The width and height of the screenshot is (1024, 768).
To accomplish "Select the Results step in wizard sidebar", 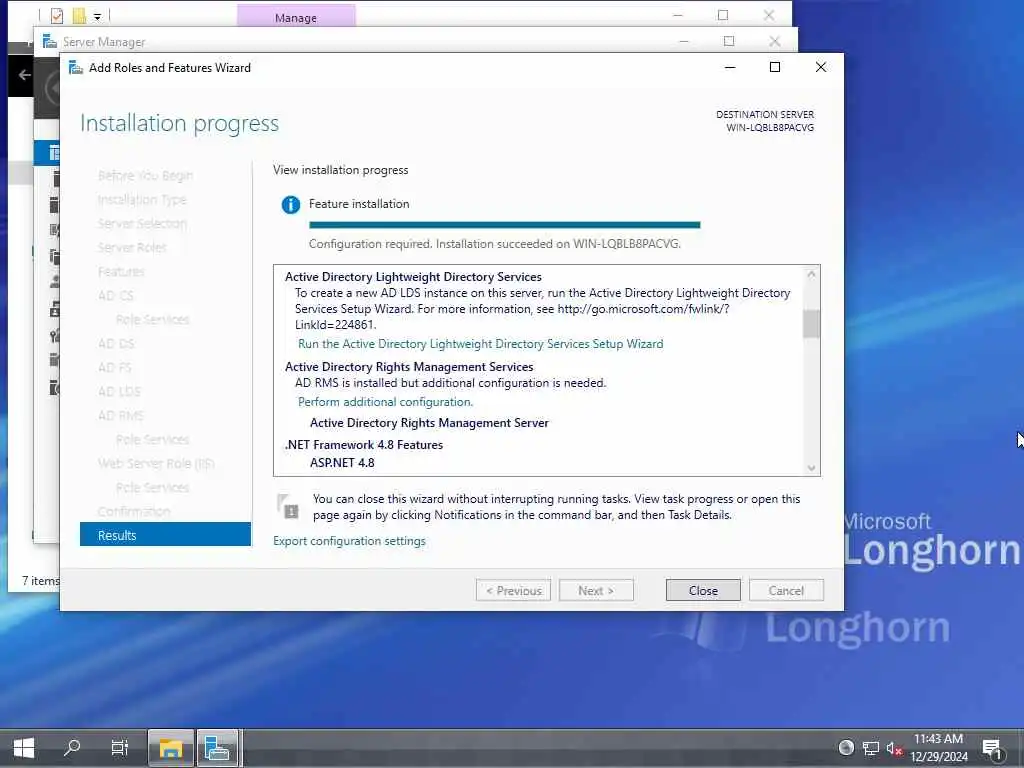I will (x=165, y=535).
